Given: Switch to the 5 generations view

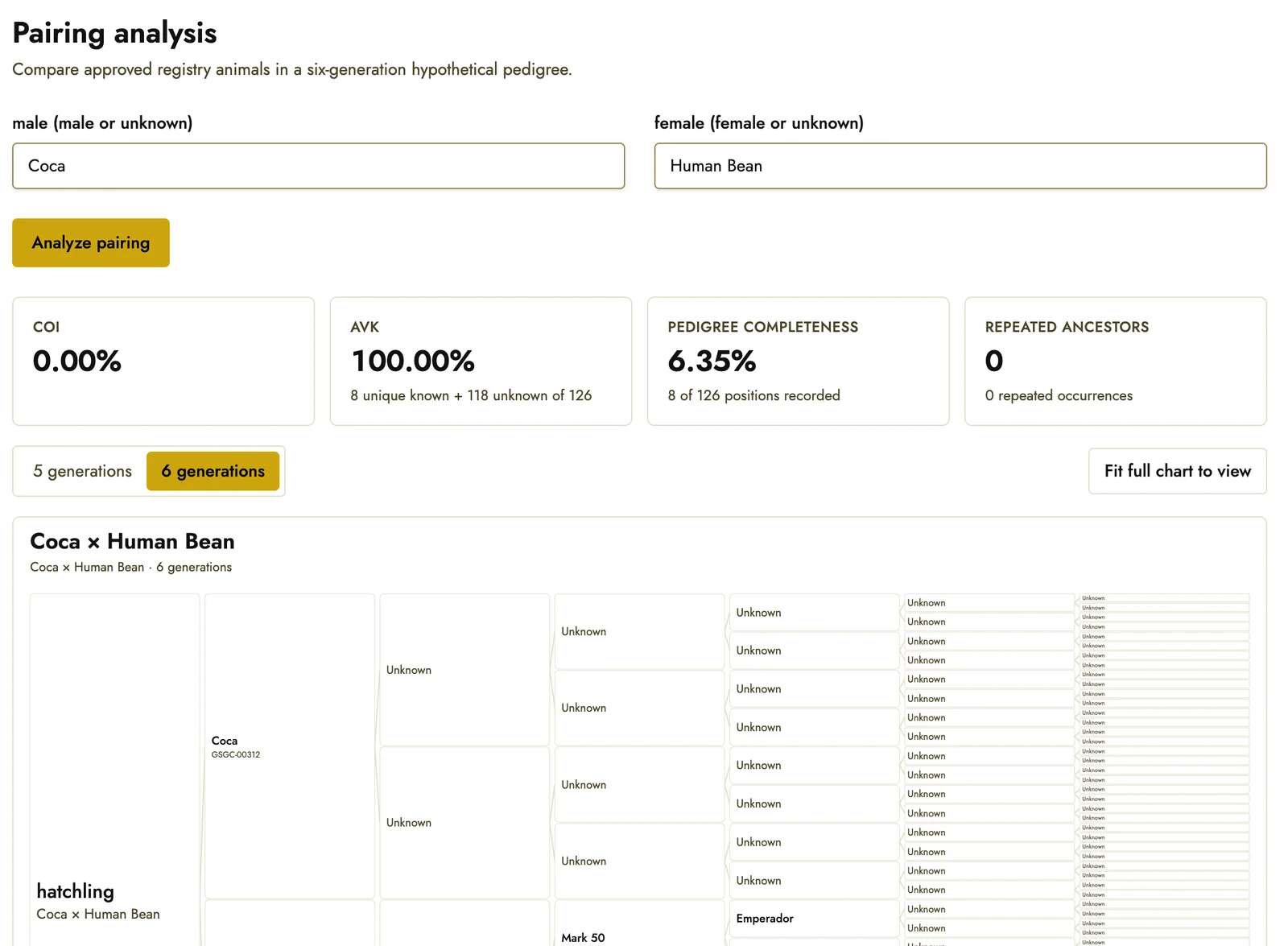Looking at the screenshot, I should [82, 471].
